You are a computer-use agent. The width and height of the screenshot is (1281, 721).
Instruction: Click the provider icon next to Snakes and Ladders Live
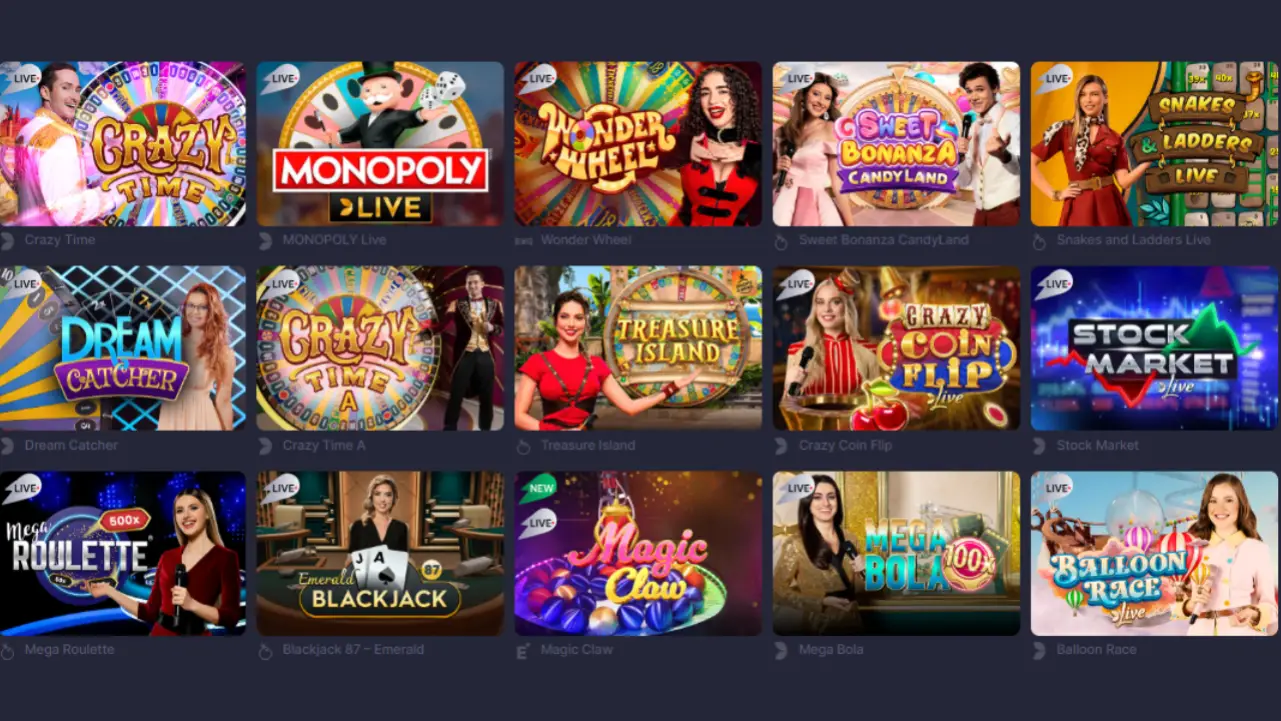point(1039,241)
